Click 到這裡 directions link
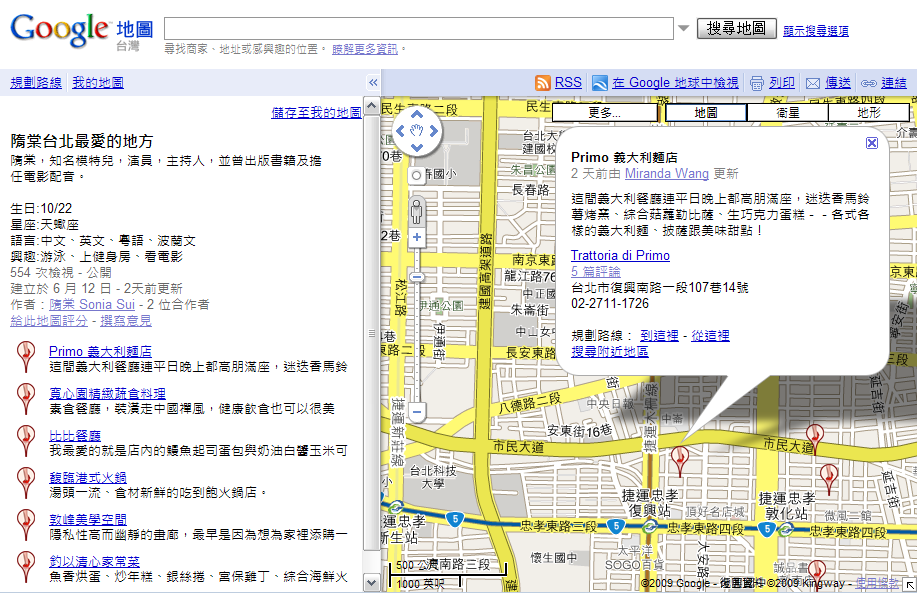Screen dimensions: 917x593 [x=659, y=335]
